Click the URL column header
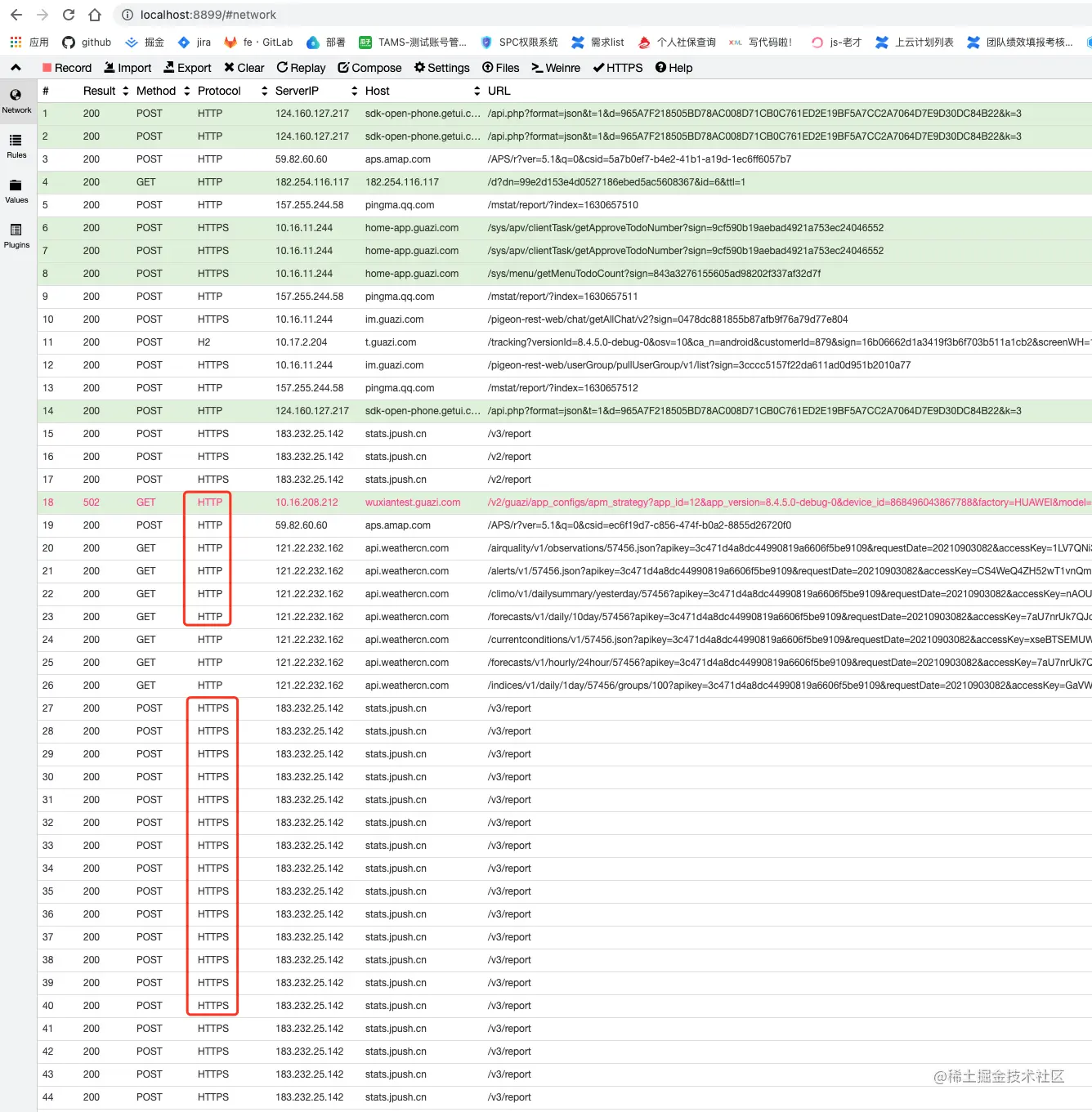The width and height of the screenshot is (1092, 1112). coord(499,91)
